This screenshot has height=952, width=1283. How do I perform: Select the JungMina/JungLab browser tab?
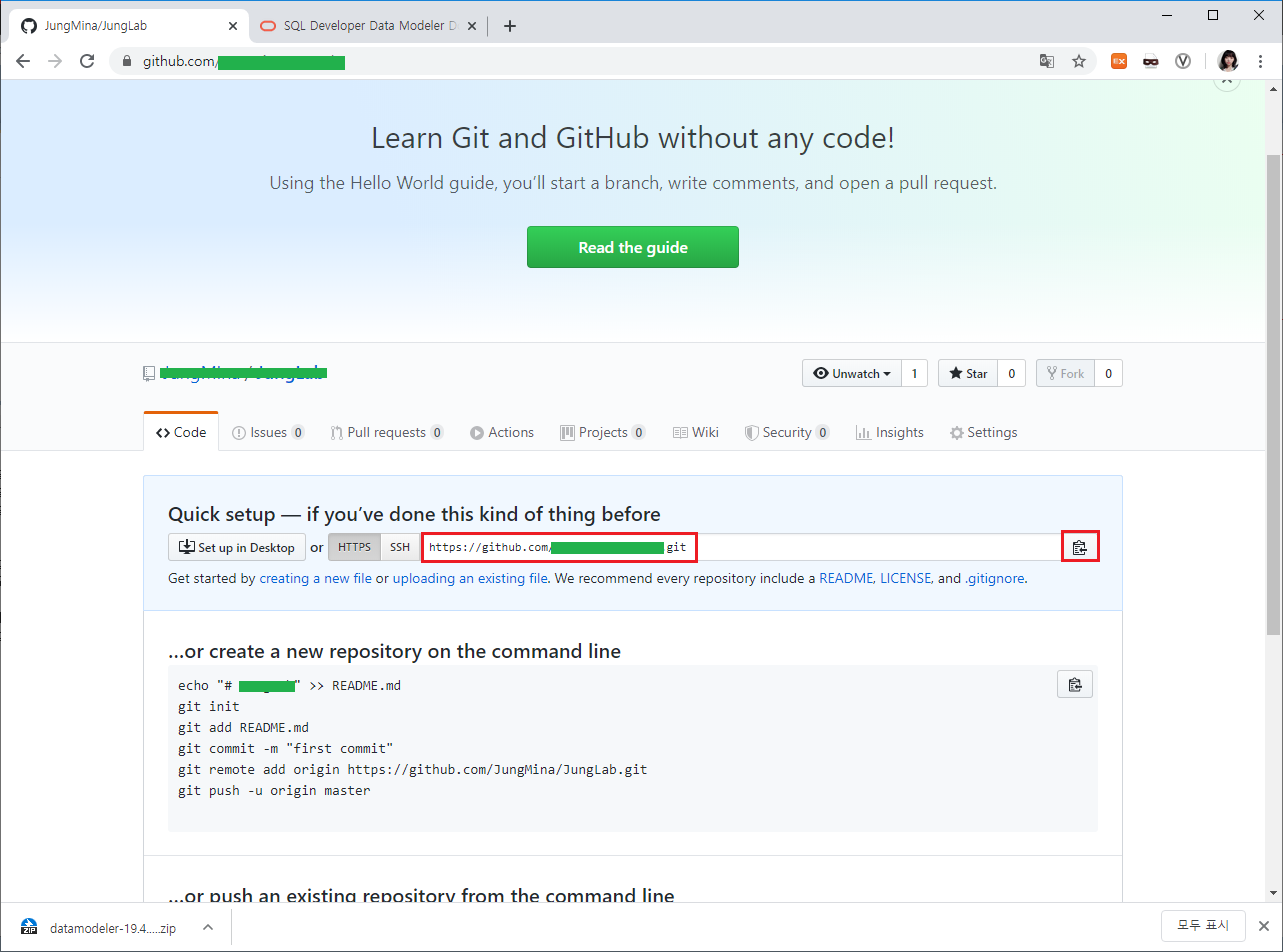[127, 26]
